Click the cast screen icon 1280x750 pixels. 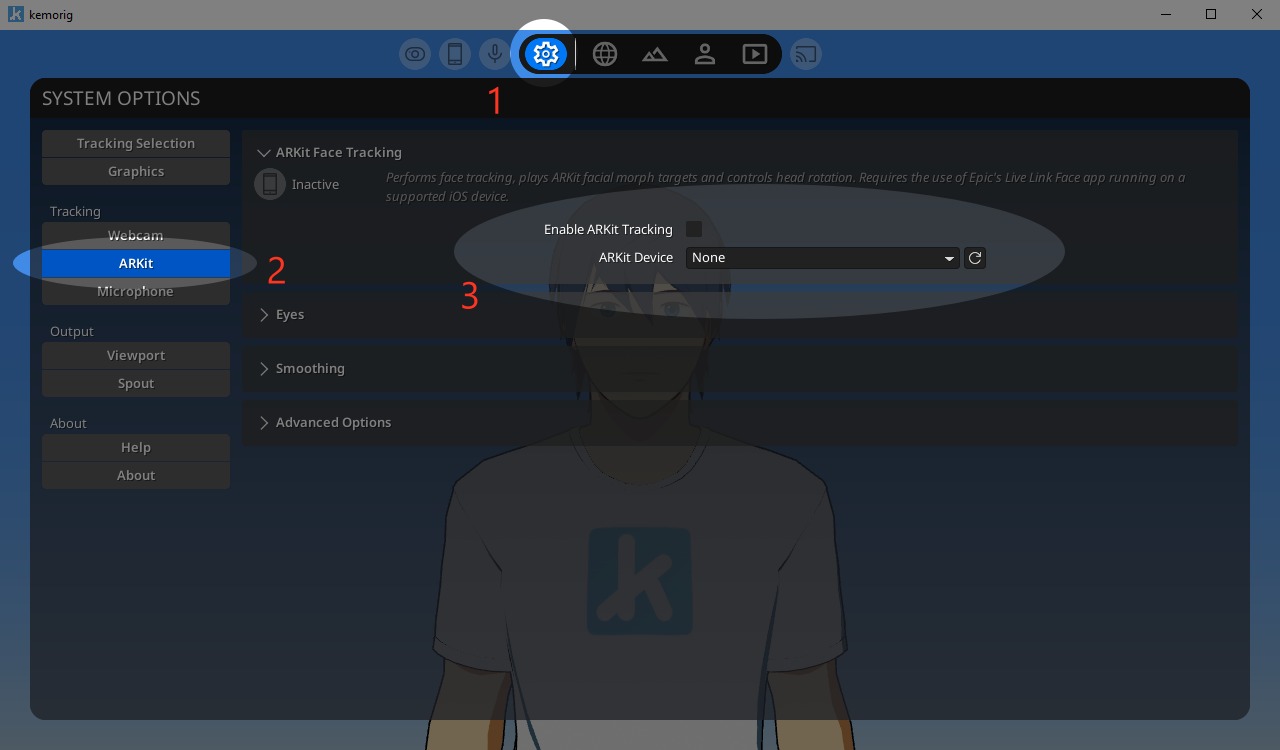pos(806,54)
